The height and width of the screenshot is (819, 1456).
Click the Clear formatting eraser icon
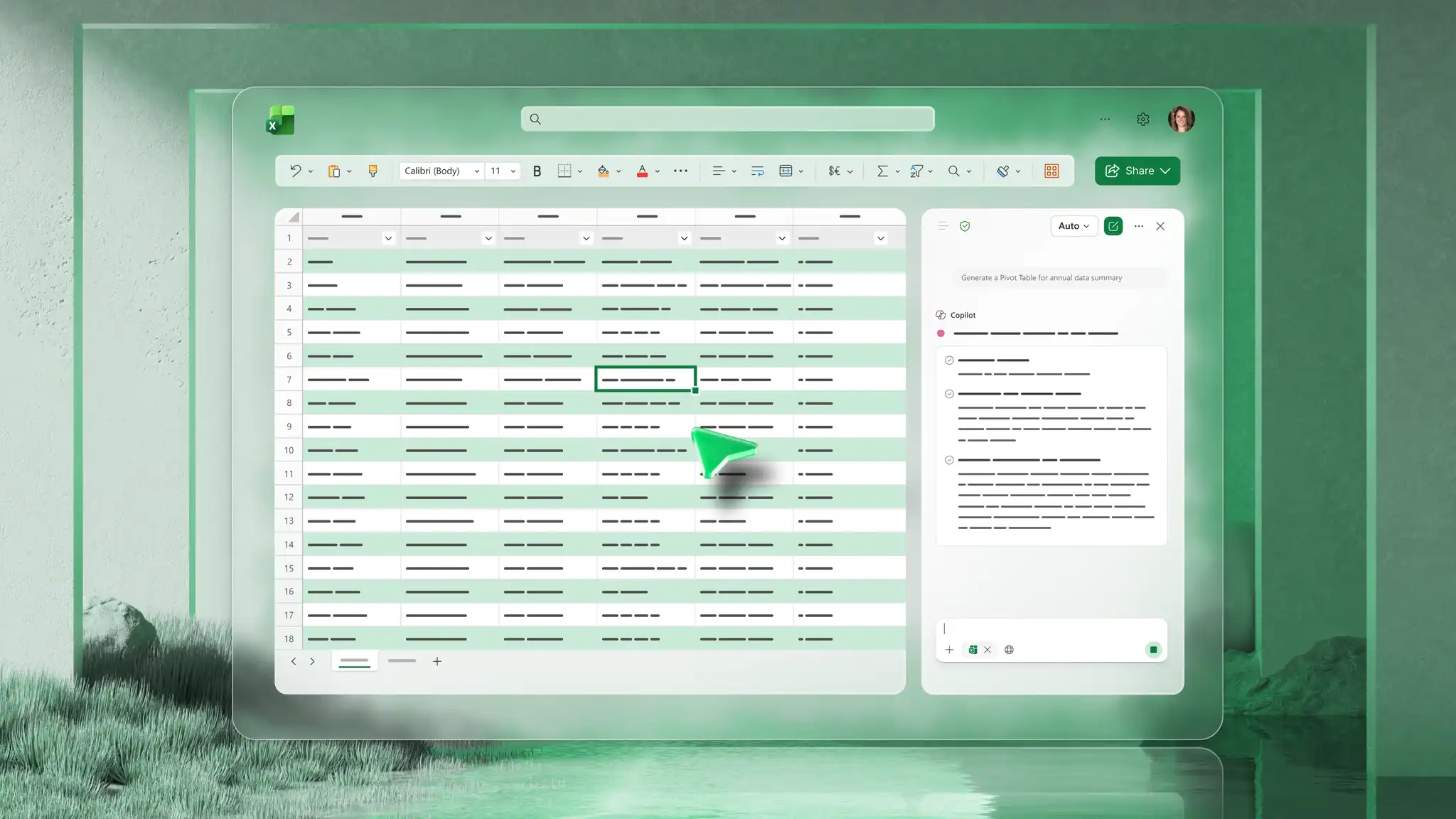point(1002,171)
